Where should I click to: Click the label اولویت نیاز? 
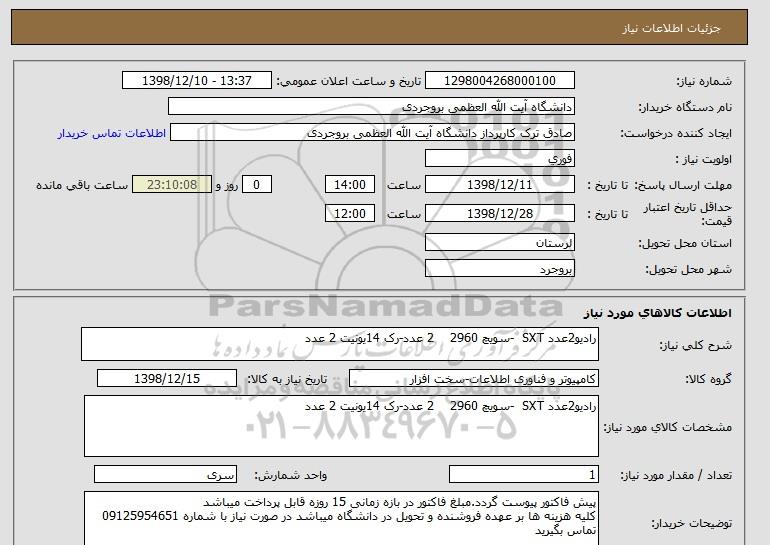coord(704,159)
